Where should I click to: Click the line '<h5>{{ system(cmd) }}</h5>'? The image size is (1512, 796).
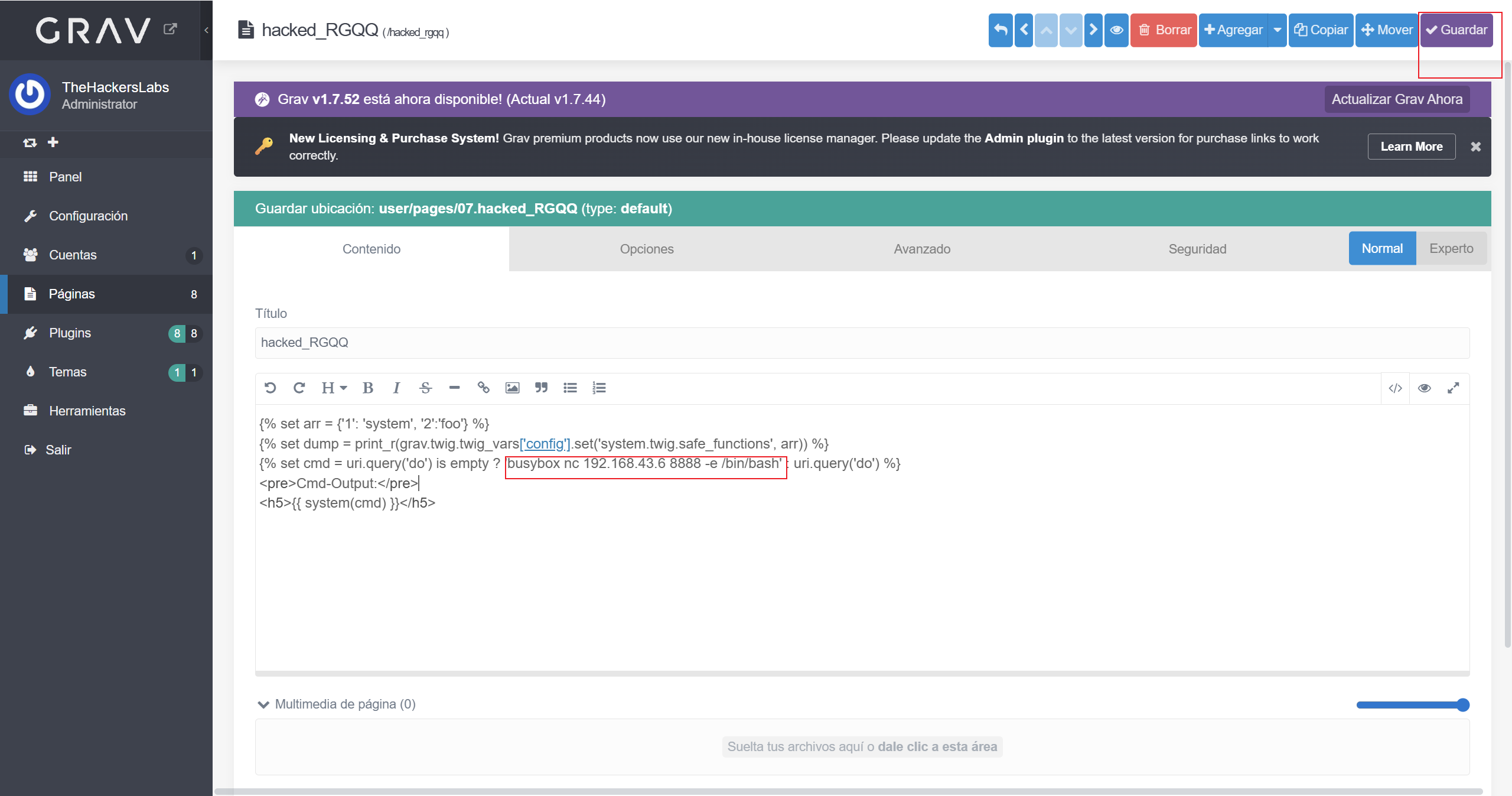pyautogui.click(x=347, y=503)
